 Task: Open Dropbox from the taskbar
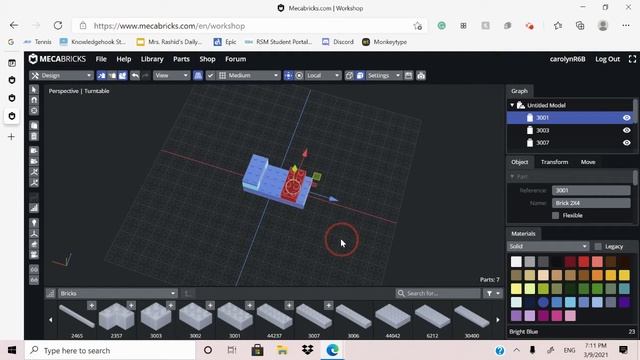coord(307,350)
